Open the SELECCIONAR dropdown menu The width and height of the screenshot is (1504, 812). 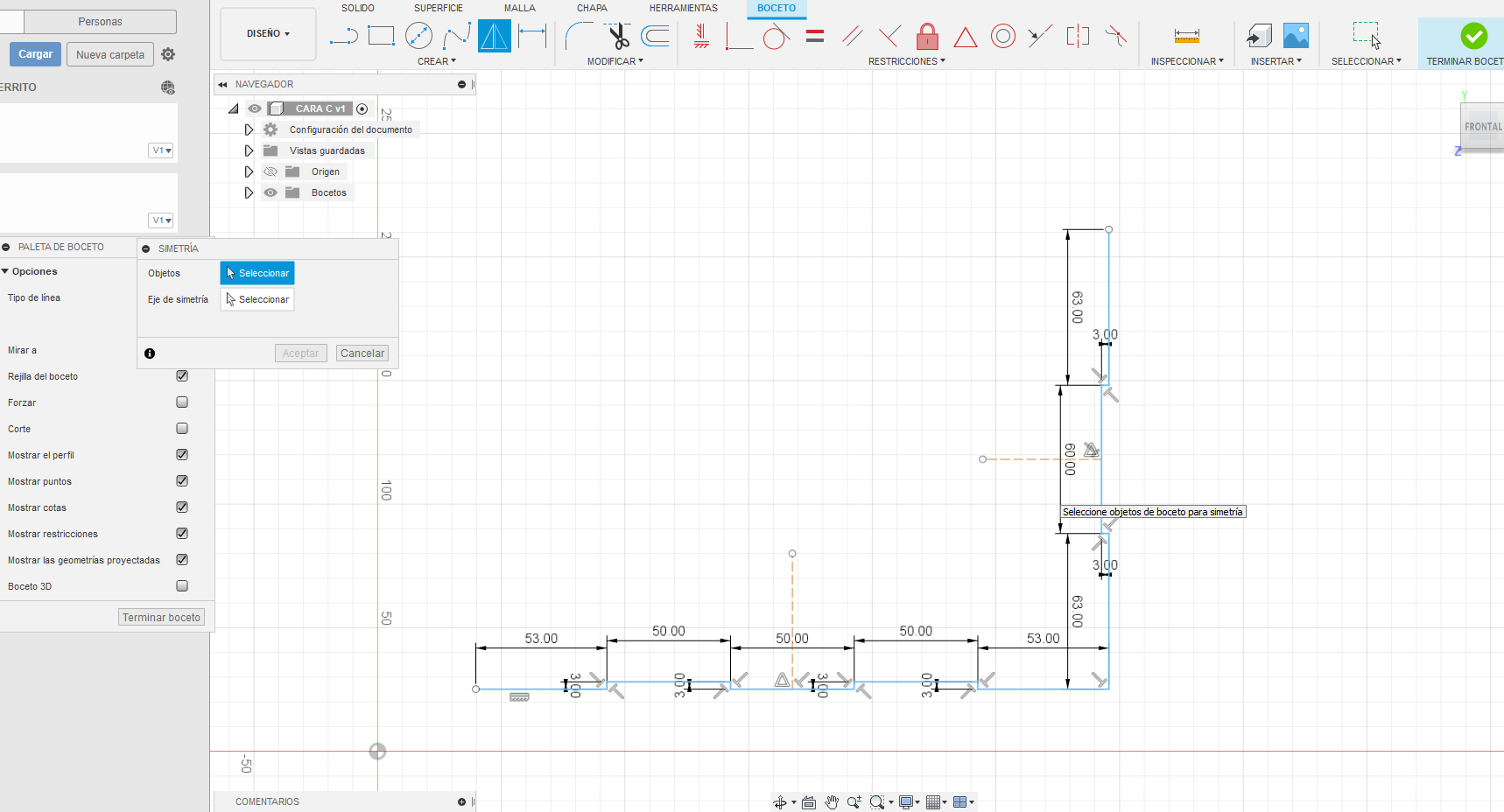tap(1366, 61)
